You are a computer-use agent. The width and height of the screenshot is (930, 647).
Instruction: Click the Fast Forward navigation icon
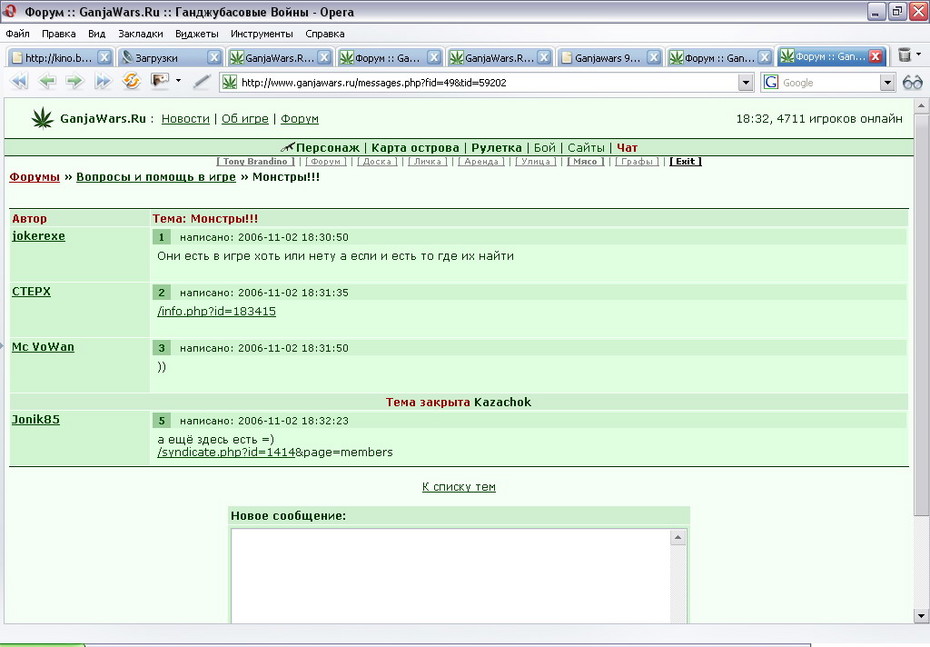(x=103, y=81)
